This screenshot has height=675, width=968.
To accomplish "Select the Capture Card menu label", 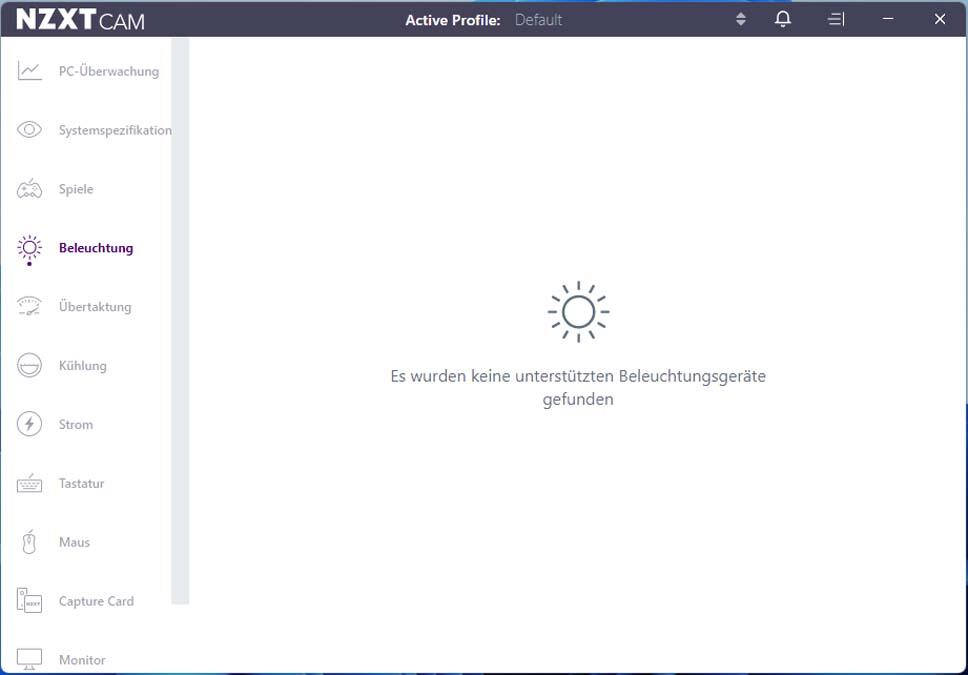I will [x=96, y=601].
